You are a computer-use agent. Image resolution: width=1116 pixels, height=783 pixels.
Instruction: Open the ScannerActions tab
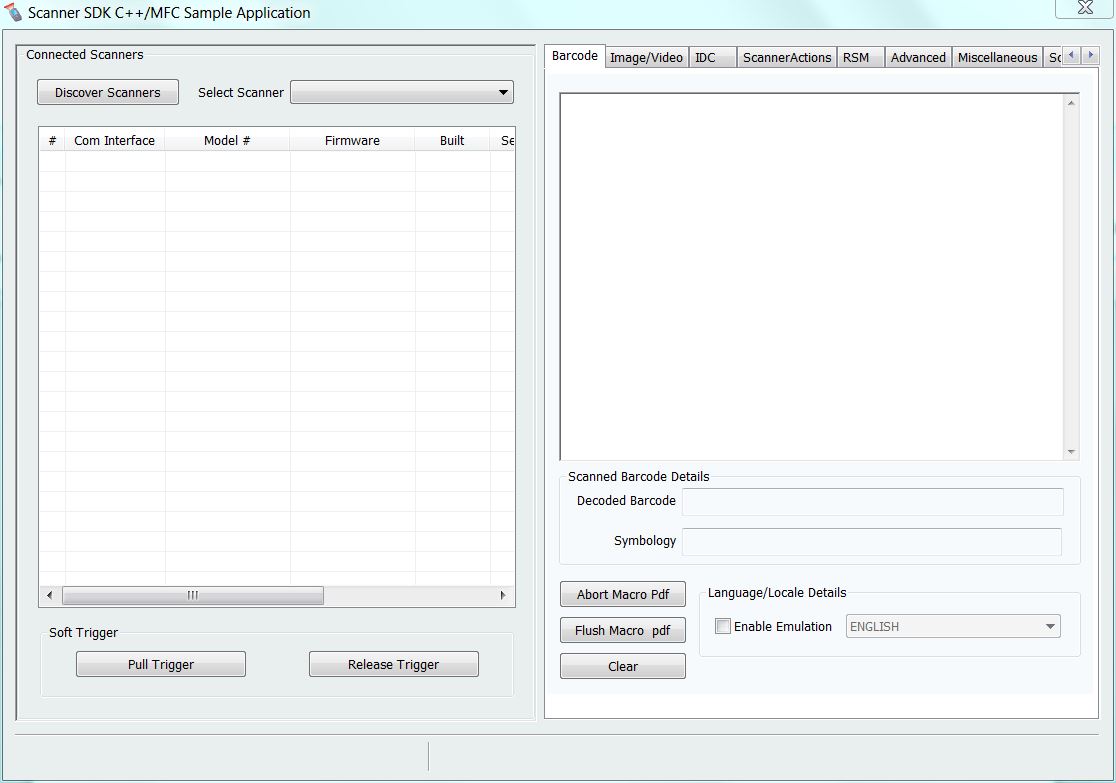point(787,58)
